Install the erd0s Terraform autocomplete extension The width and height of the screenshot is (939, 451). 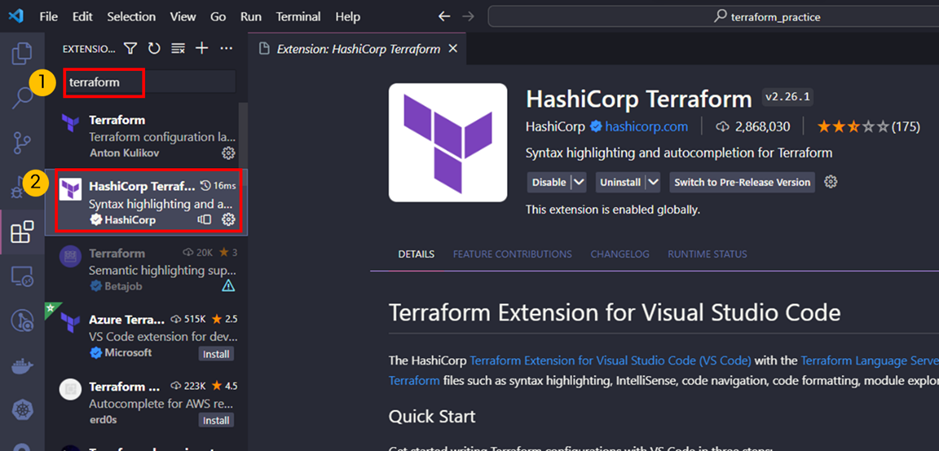tap(216, 420)
